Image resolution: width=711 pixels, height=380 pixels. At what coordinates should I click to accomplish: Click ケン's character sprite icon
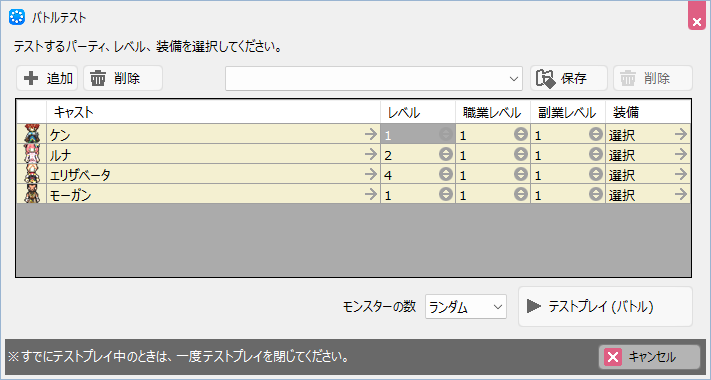[32, 134]
